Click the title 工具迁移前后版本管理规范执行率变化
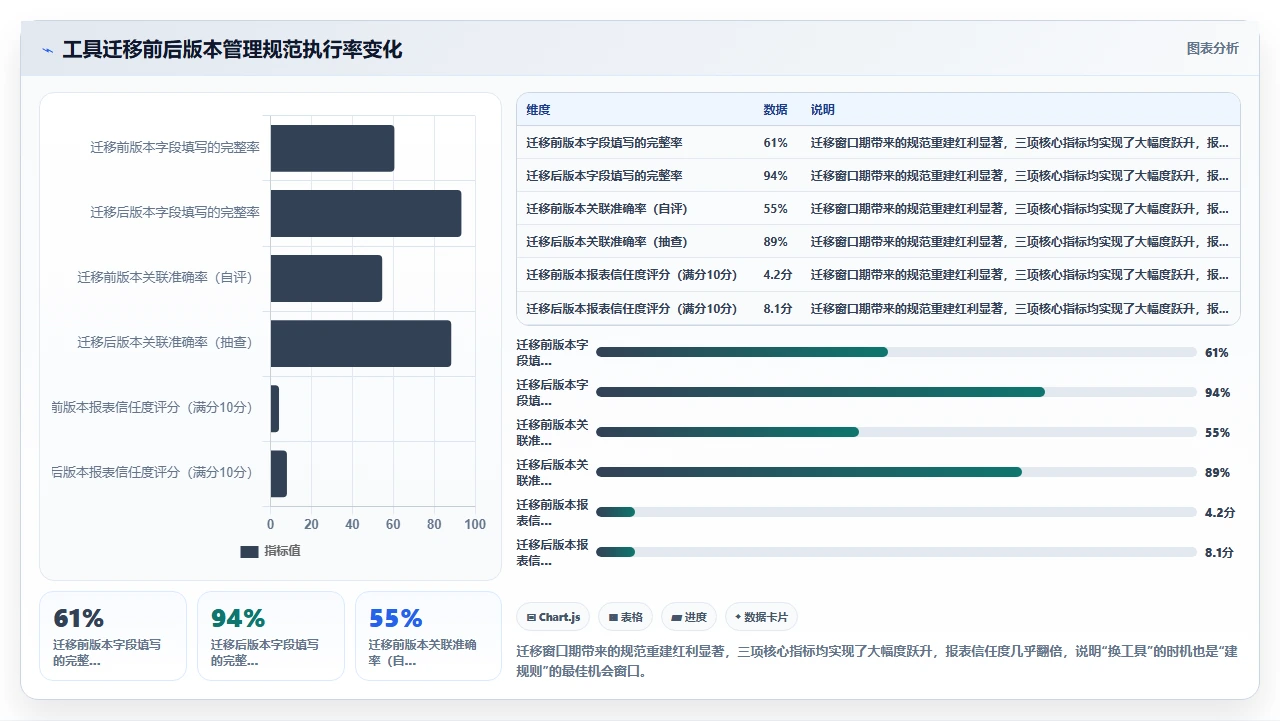 point(232,50)
